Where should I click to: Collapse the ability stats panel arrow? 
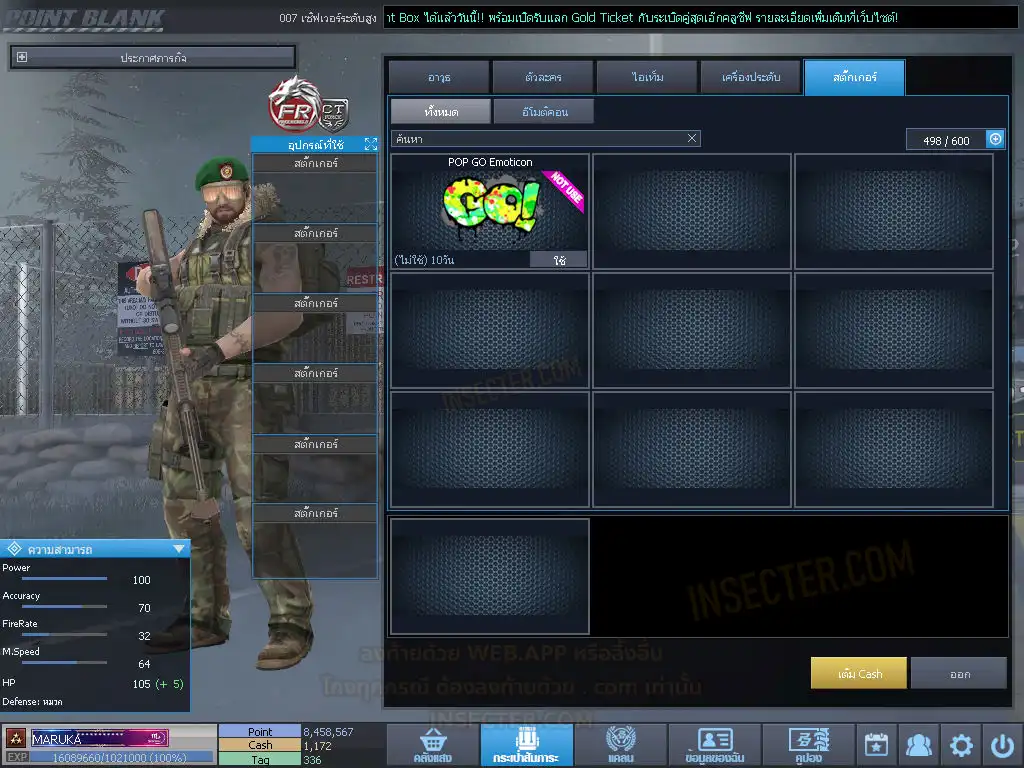pyautogui.click(x=179, y=548)
